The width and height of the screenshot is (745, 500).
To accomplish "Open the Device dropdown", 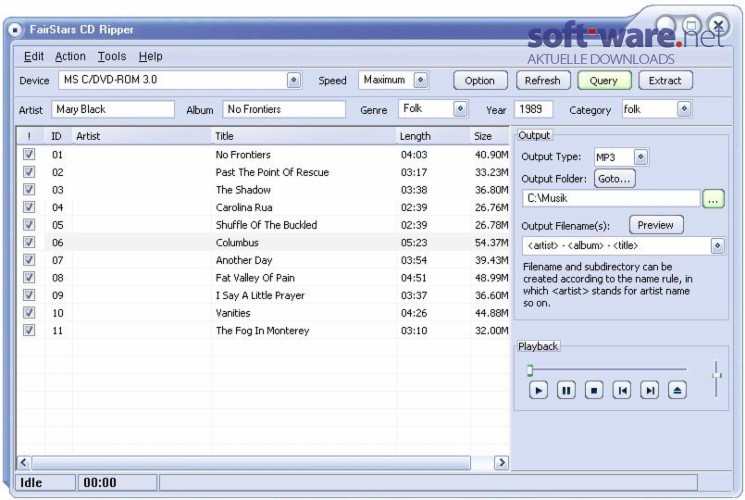I will [294, 80].
